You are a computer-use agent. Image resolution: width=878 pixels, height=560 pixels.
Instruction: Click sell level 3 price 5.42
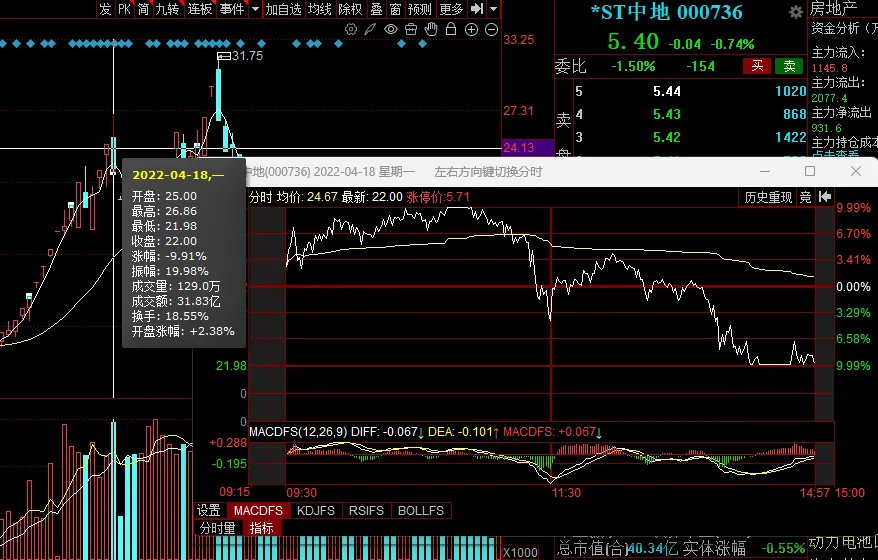click(x=667, y=137)
